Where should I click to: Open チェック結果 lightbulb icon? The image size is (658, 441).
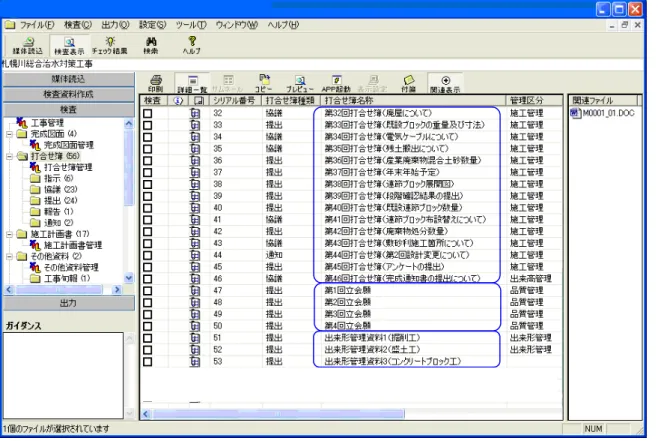pyautogui.click(x=110, y=45)
